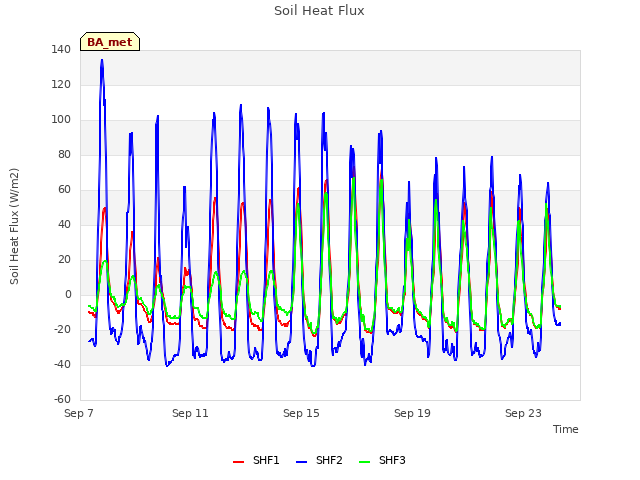
Task: Click the 120 y-axis tick label
Action: (61, 85)
